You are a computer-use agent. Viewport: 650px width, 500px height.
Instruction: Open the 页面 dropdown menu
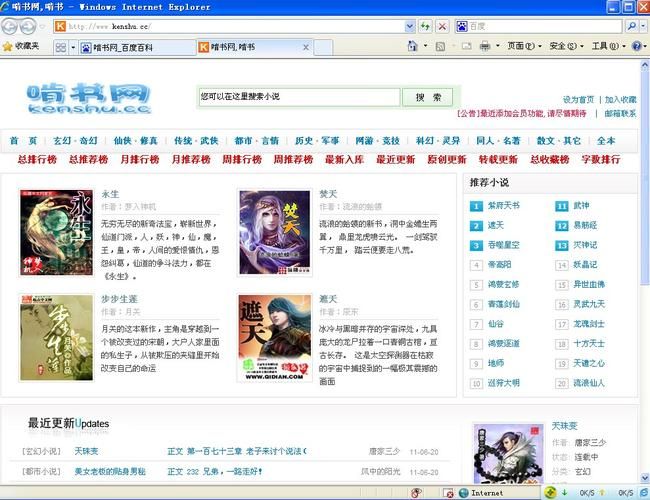click(x=520, y=46)
